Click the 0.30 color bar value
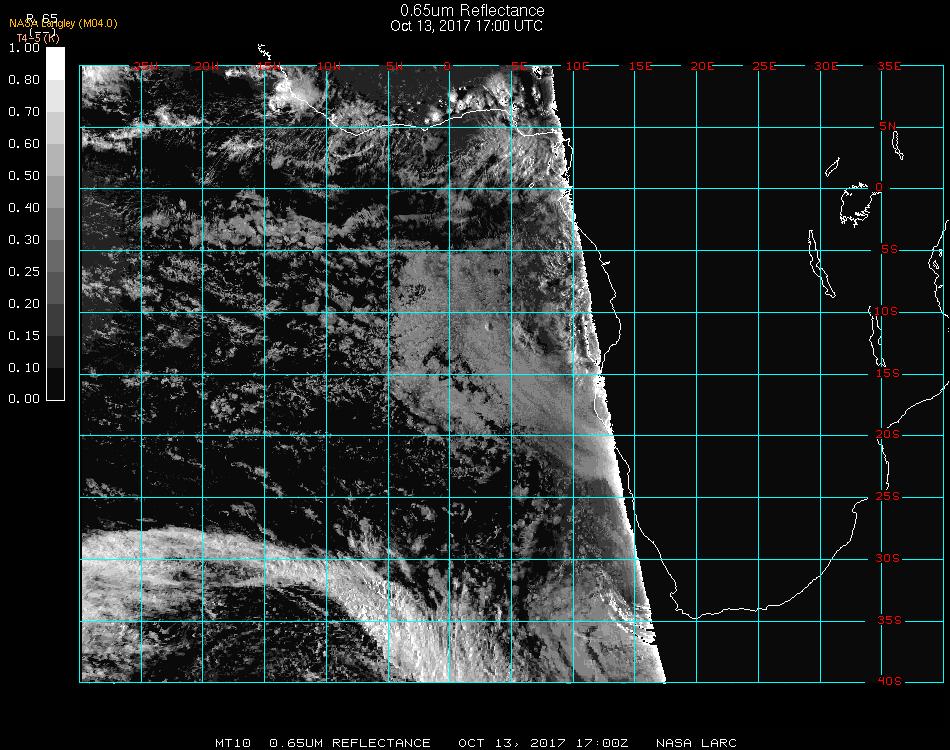The image size is (950, 750). 24,240
